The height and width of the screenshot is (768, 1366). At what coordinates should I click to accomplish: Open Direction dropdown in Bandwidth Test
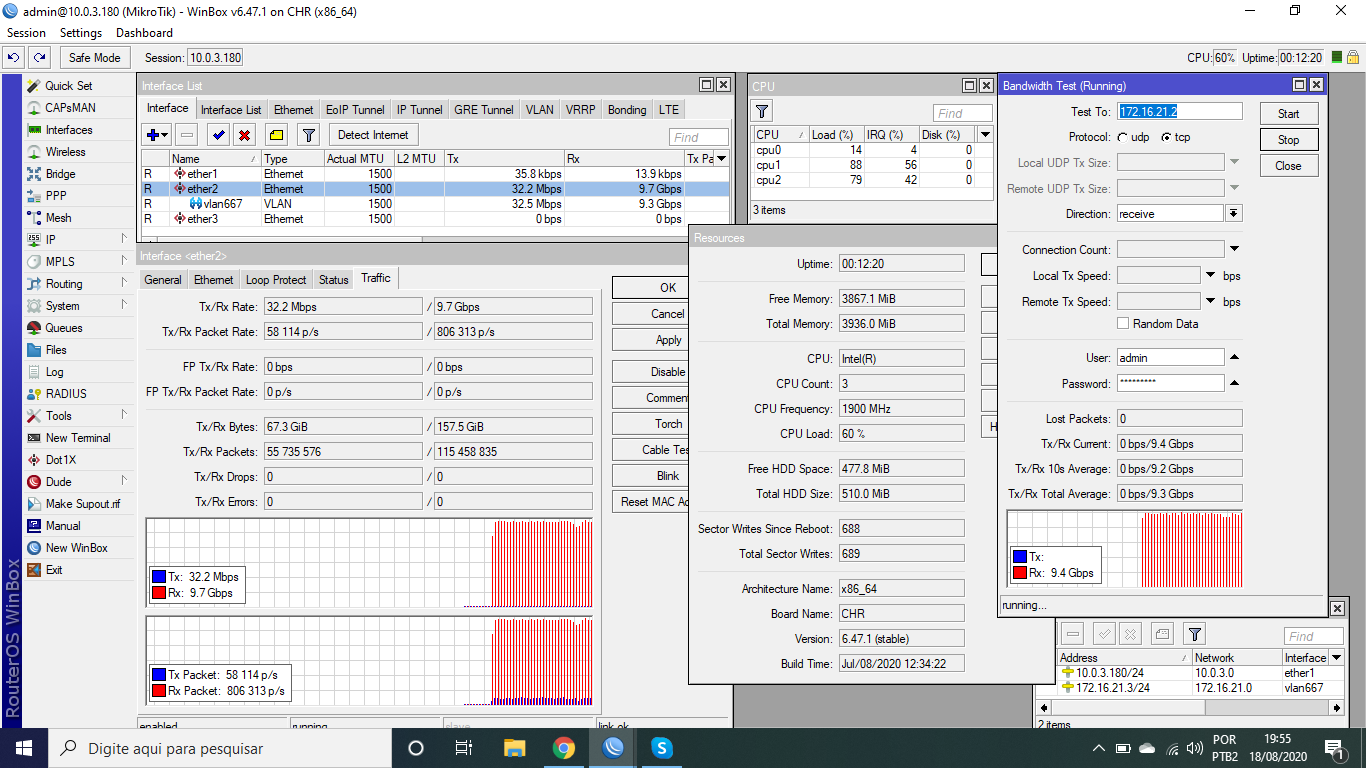click(x=1234, y=213)
